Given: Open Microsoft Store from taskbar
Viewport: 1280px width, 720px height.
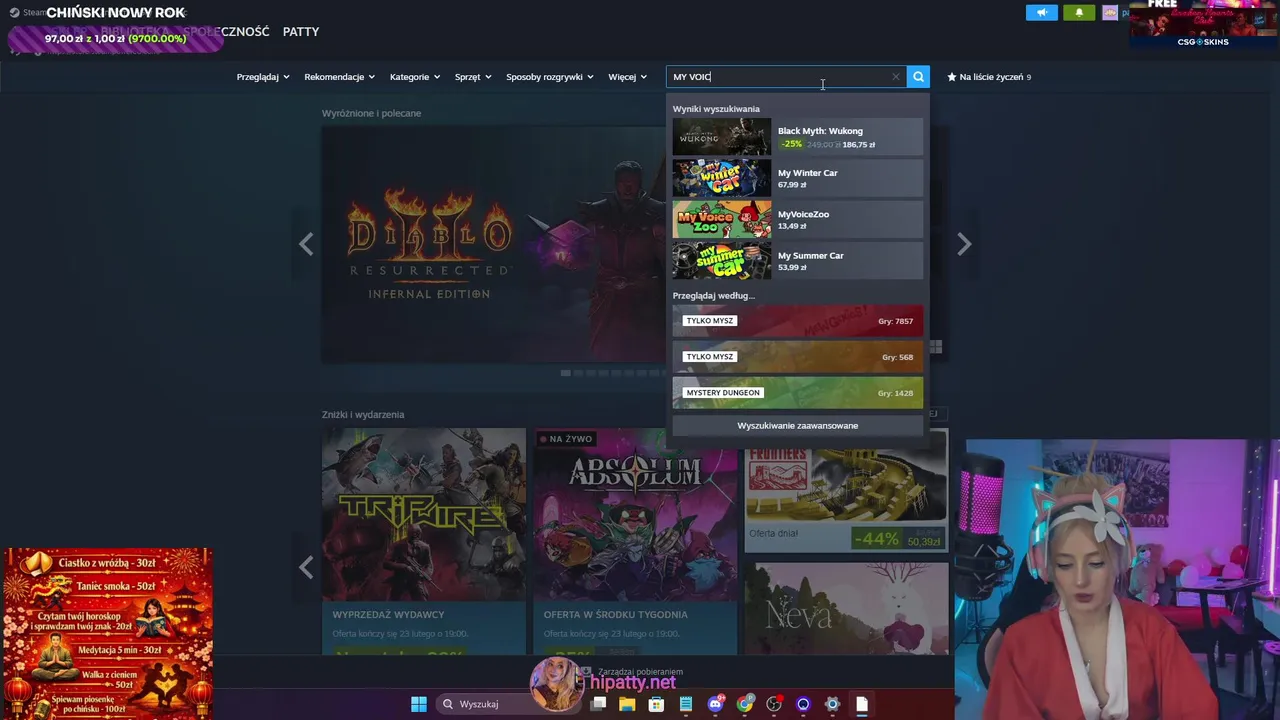Looking at the screenshot, I should pos(656,704).
